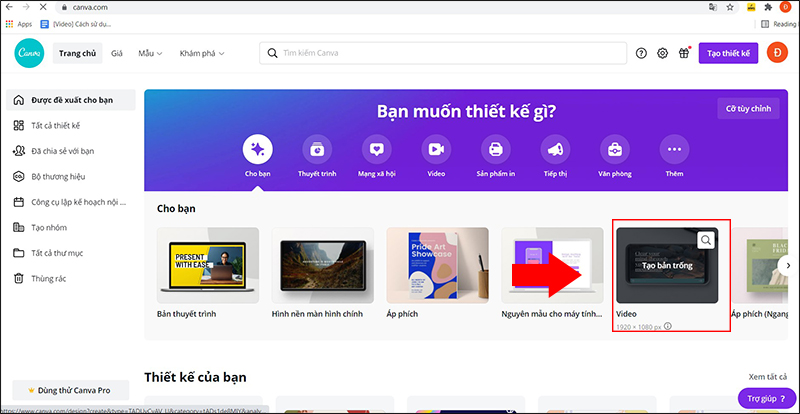Open the Áp phích poster thumbnail
Image resolution: width=800 pixels, height=414 pixels.
click(437, 265)
